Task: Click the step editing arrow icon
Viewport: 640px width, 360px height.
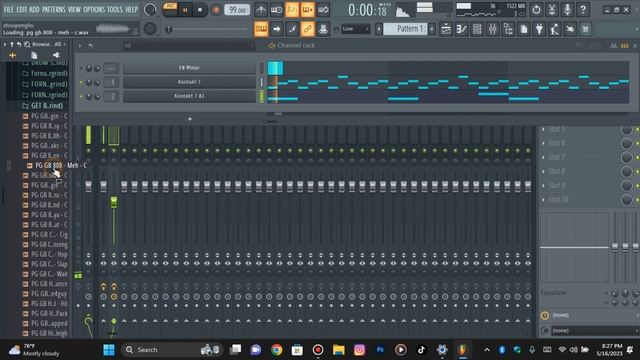Action: (x=277, y=29)
